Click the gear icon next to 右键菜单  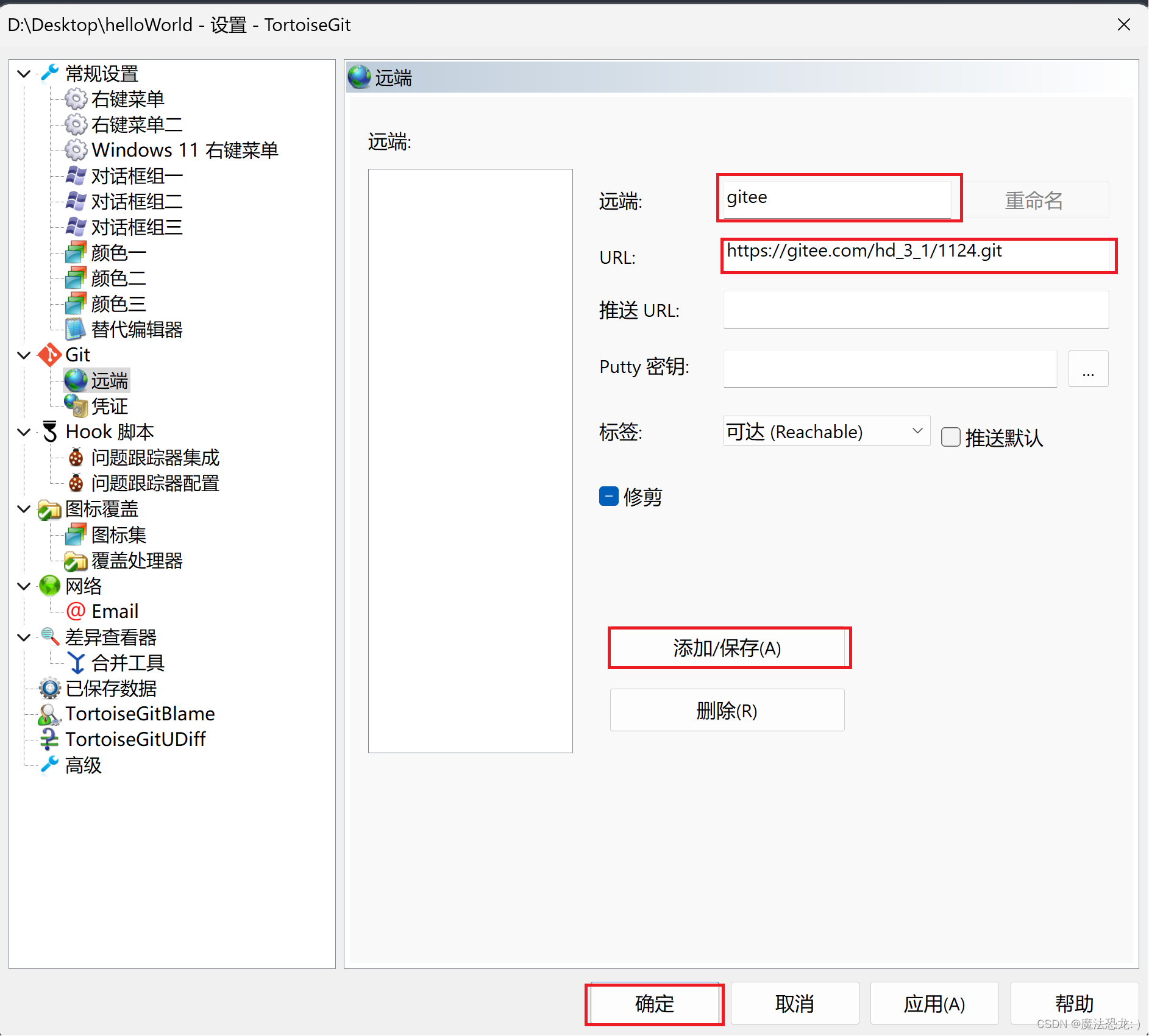[x=76, y=99]
